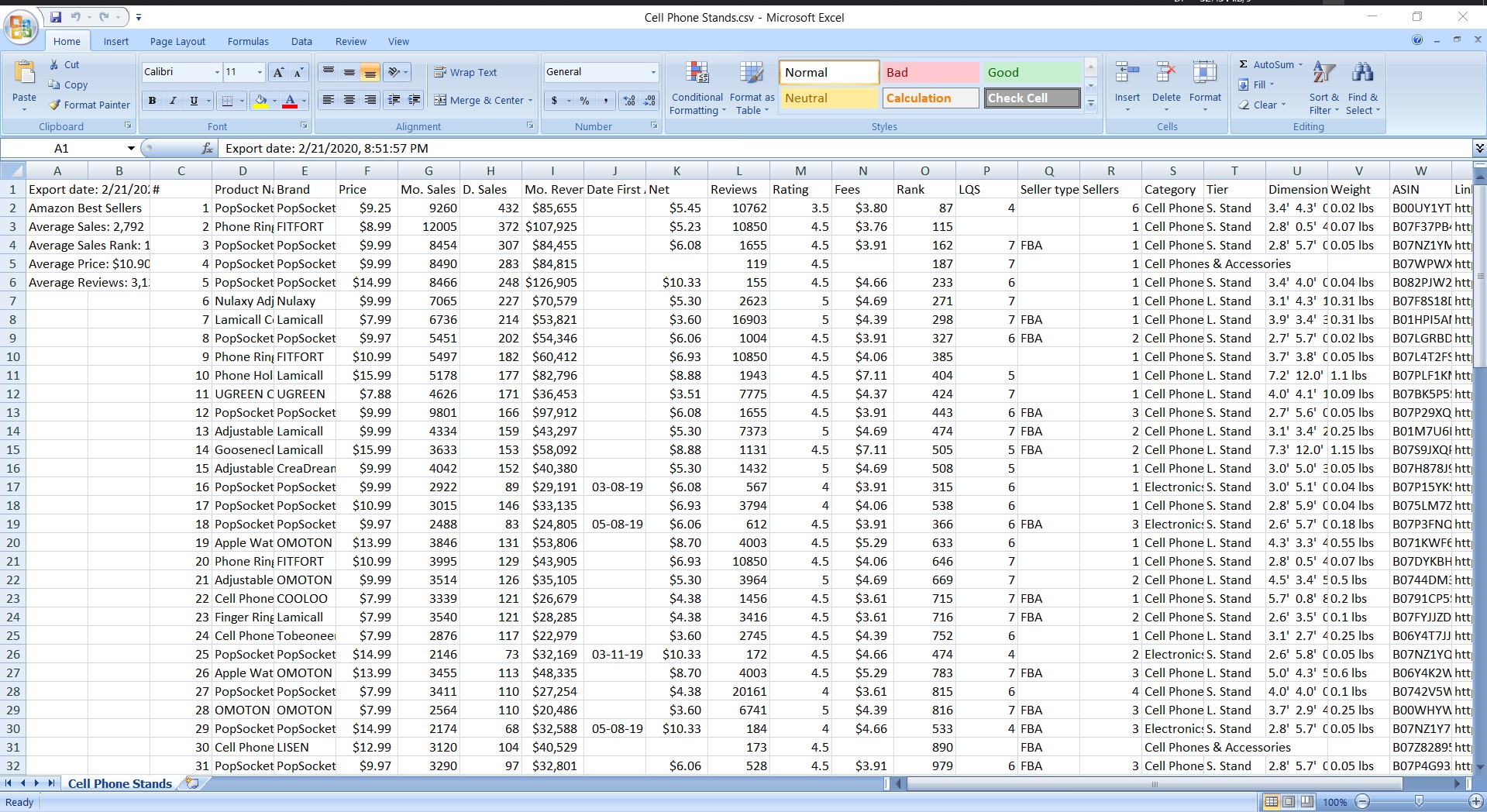Viewport: 1487px width, 812px height.
Task: Click the Paste icon in Clipboard group
Action: [24, 74]
